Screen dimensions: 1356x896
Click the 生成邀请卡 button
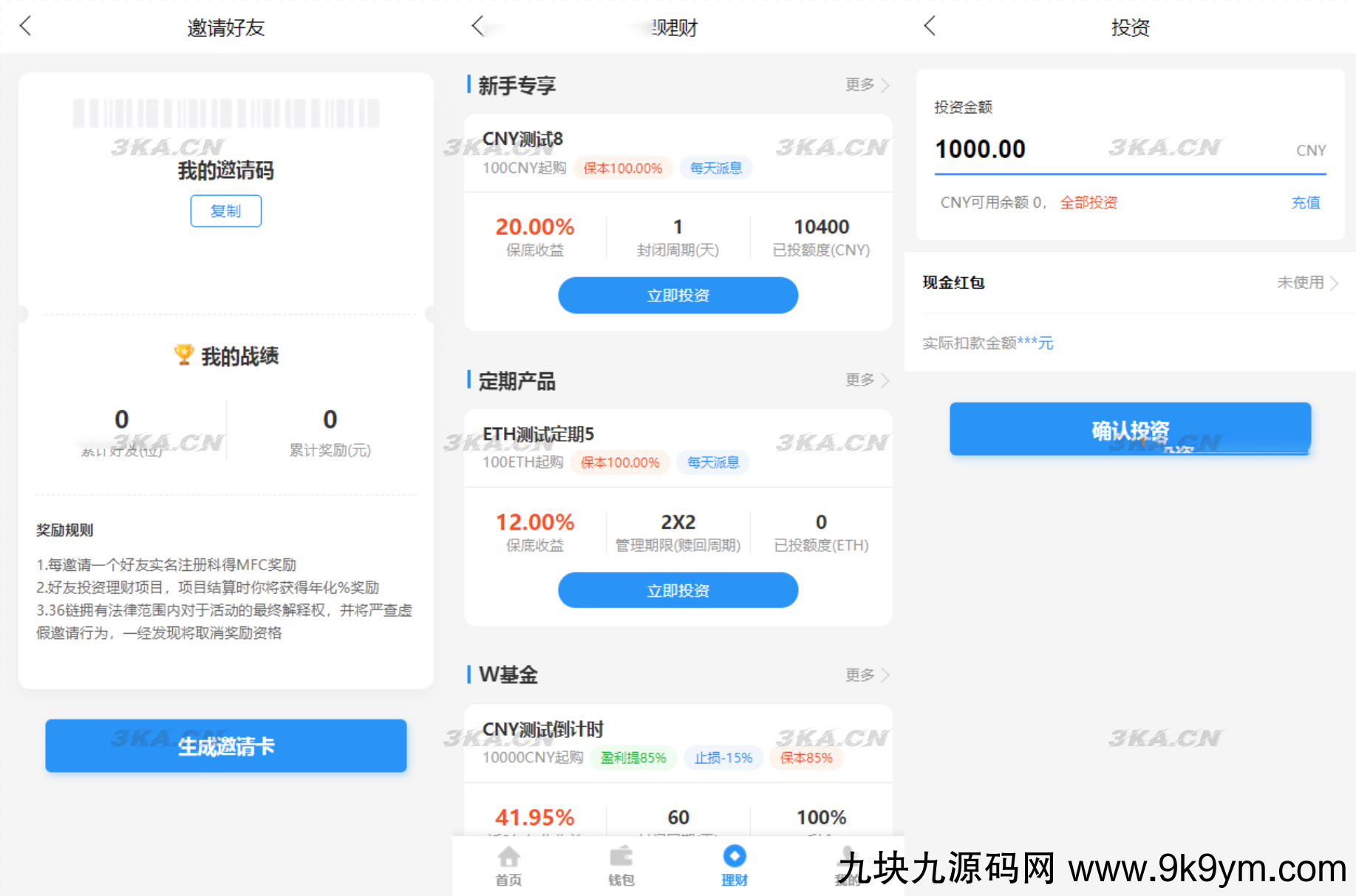coord(225,746)
